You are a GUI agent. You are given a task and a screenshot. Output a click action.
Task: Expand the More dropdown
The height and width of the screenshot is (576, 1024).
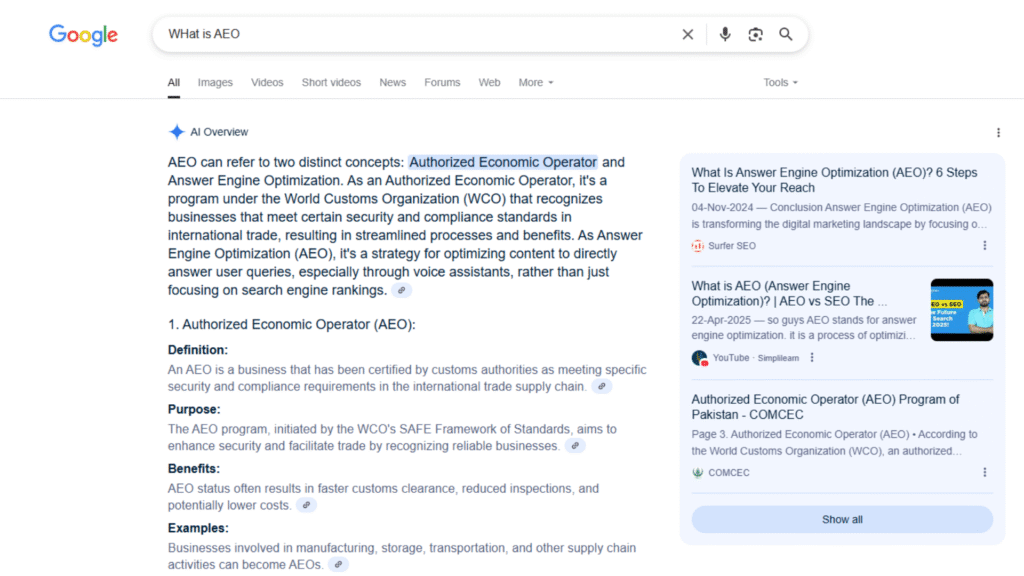(536, 83)
